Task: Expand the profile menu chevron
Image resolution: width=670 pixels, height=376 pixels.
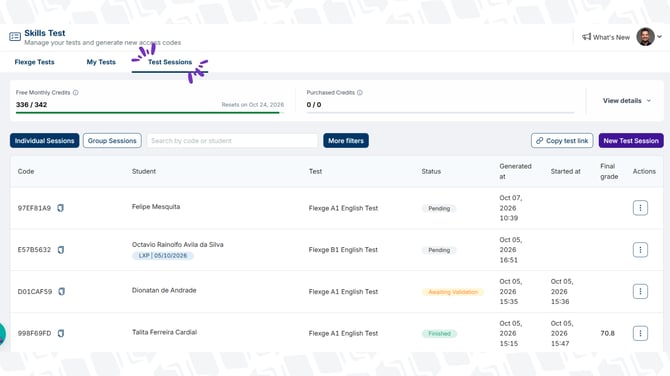Action: [x=659, y=37]
